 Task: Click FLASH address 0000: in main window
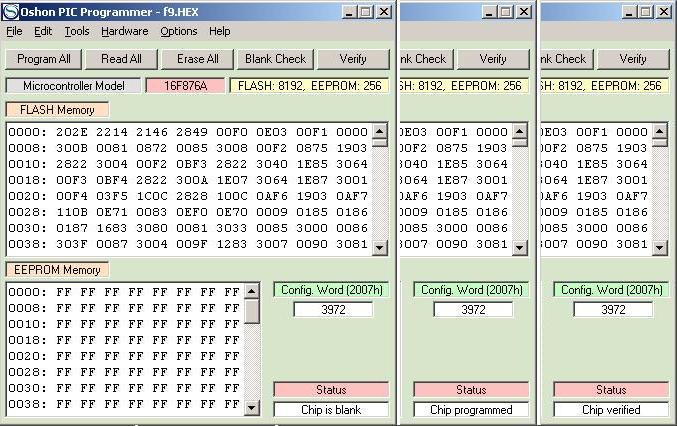(28, 132)
